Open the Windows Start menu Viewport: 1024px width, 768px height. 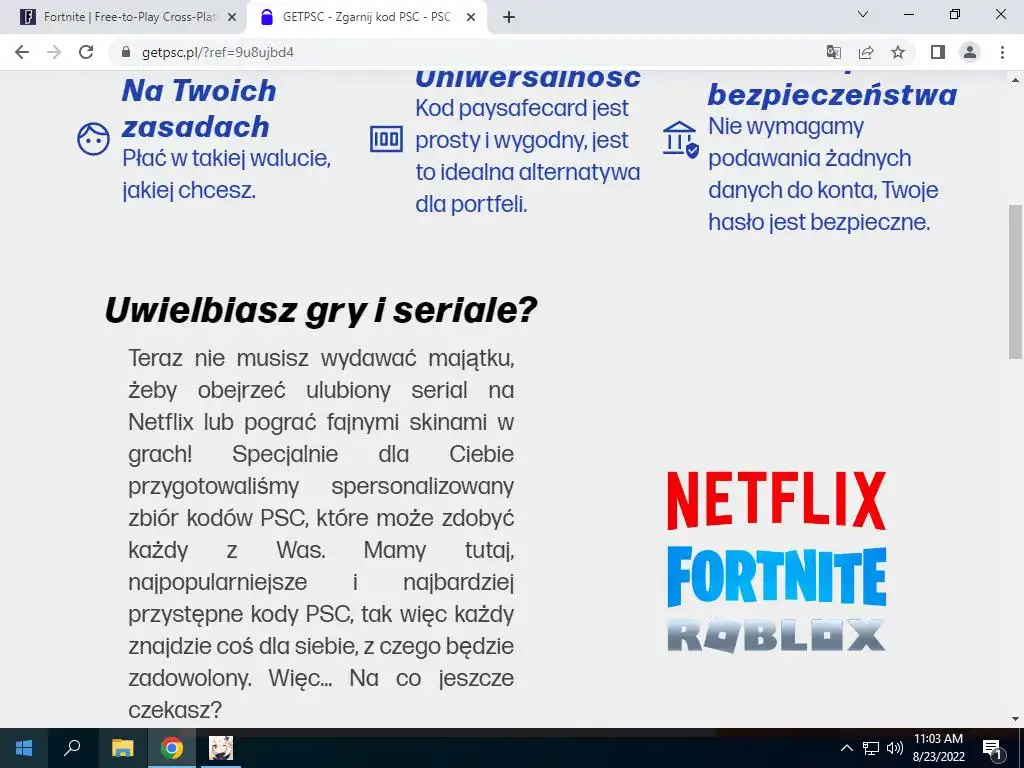coord(24,748)
